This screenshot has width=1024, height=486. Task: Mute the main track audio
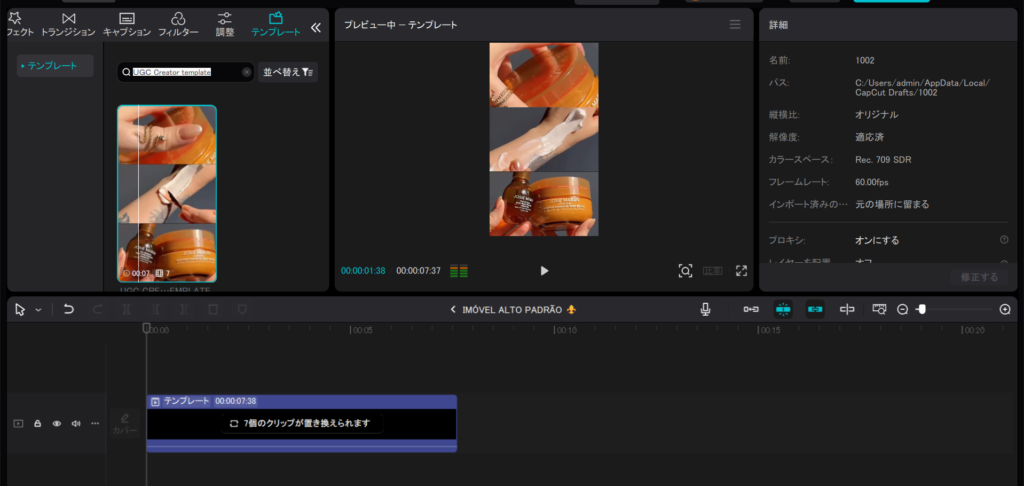click(x=76, y=423)
